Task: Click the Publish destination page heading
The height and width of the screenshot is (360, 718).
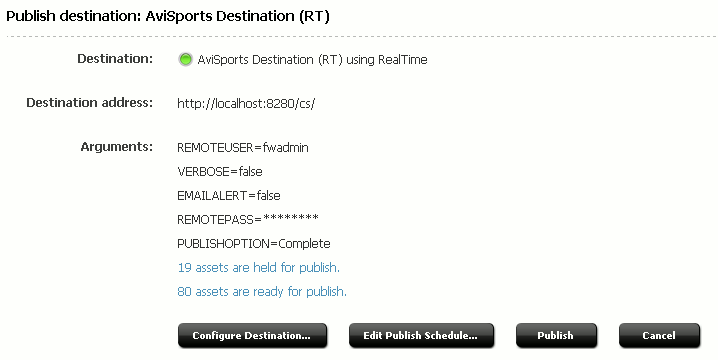Action: [x=168, y=16]
